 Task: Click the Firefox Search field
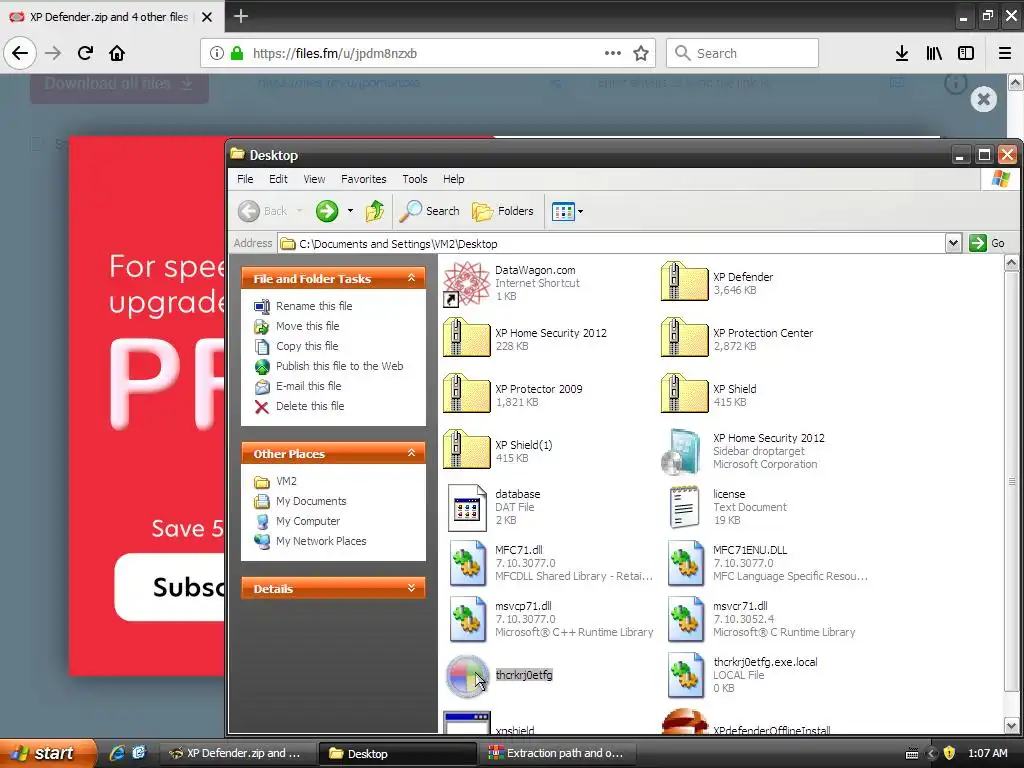click(743, 53)
